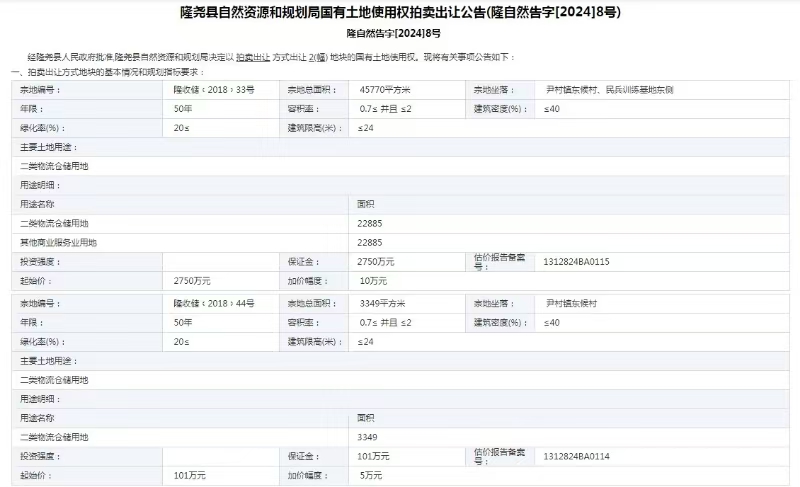
Task: Click appraisal report number 1312824BA0115
Action: click(x=576, y=261)
